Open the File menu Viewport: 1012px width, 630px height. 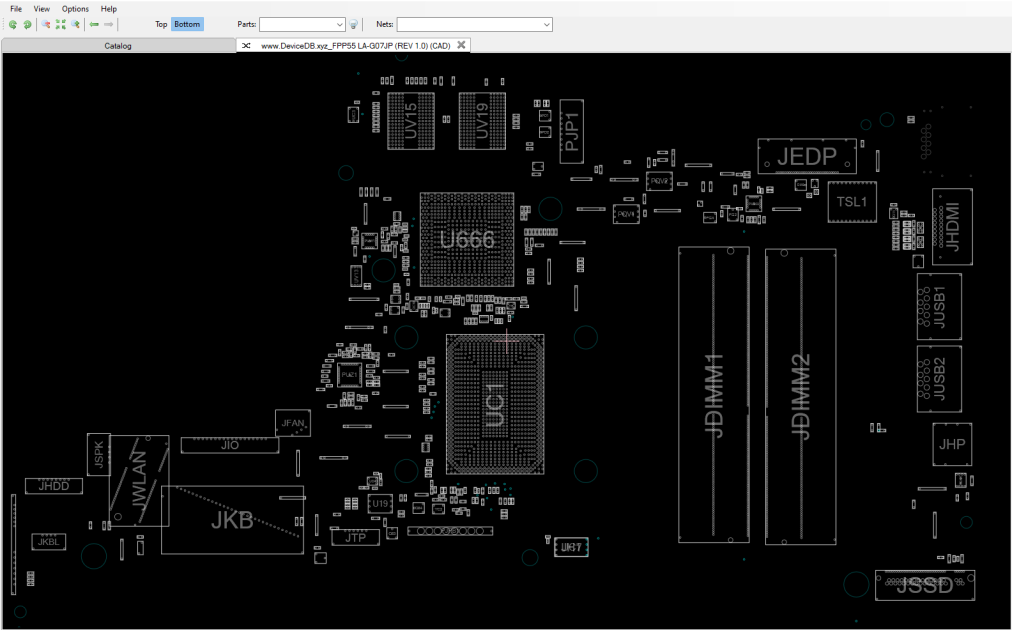click(16, 9)
